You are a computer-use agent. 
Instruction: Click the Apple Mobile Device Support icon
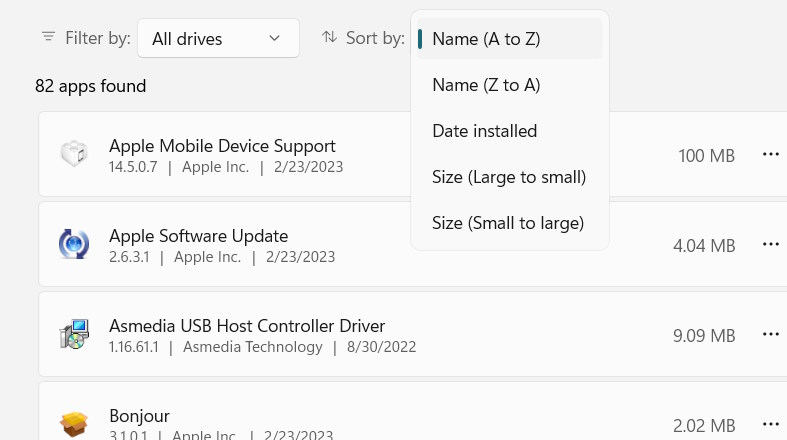tap(74, 155)
